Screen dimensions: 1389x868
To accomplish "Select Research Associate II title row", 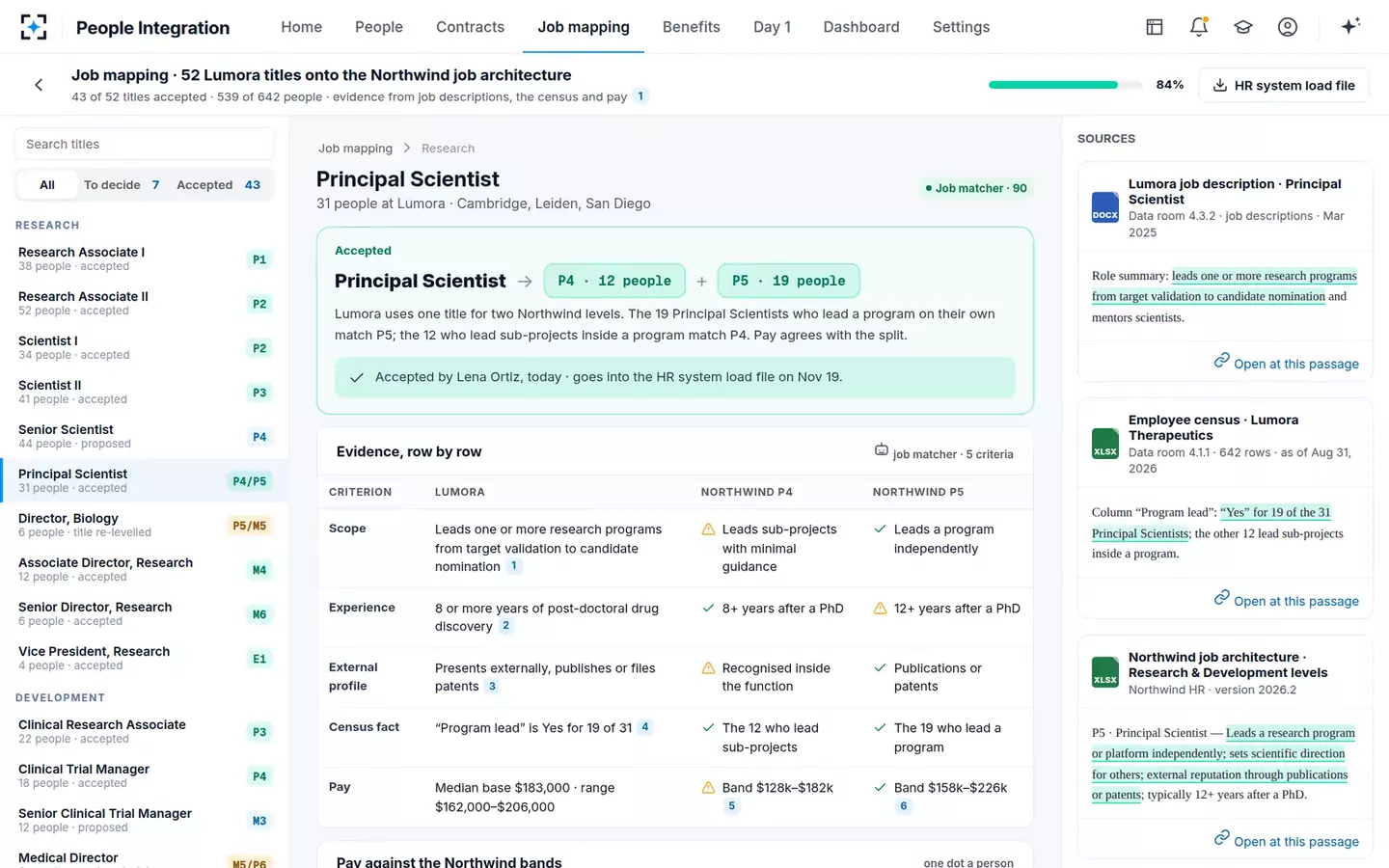I will tap(144, 303).
